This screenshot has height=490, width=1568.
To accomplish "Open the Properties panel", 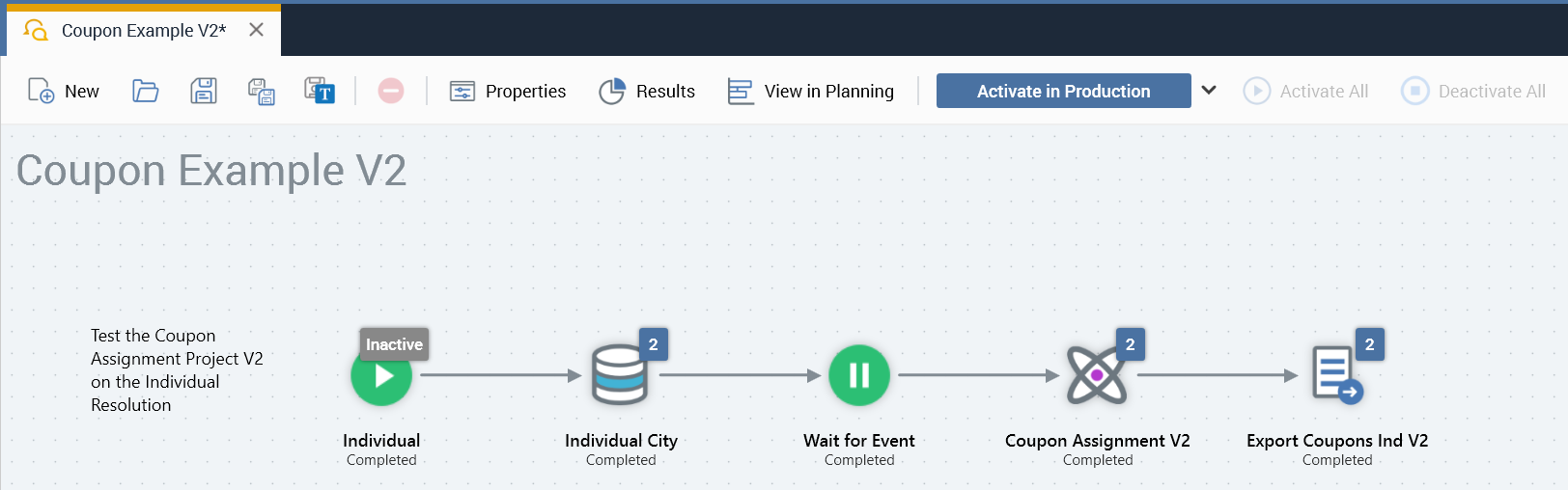I will point(508,91).
